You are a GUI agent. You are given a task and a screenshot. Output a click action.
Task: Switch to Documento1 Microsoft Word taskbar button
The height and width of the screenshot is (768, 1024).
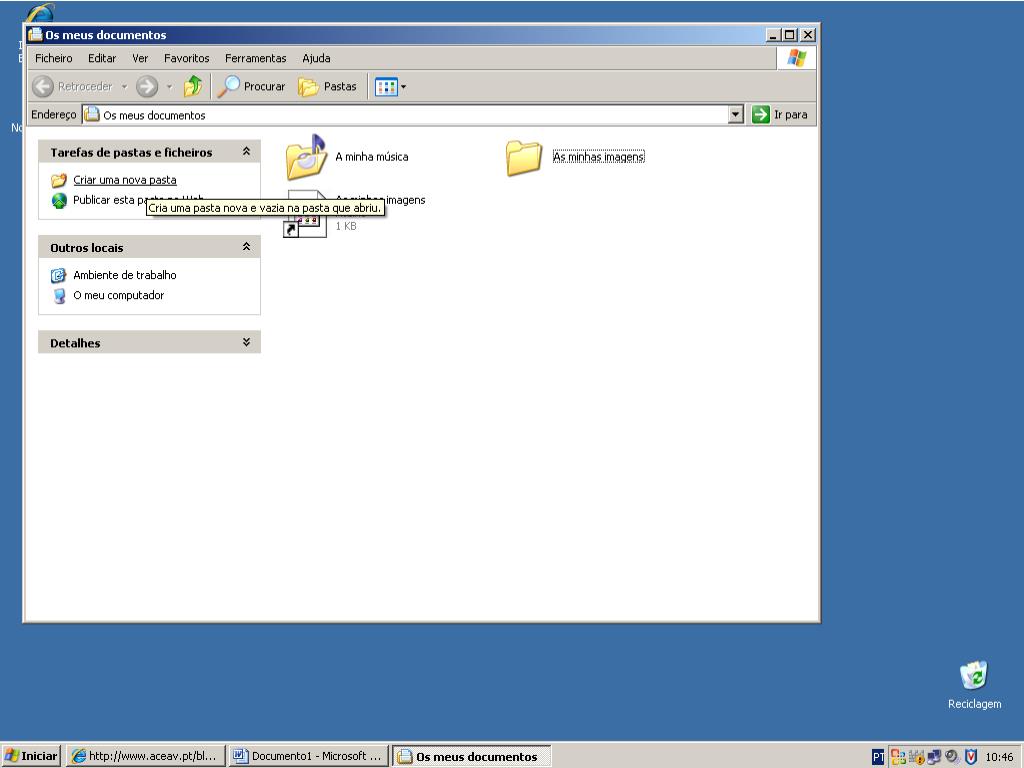(x=308, y=756)
